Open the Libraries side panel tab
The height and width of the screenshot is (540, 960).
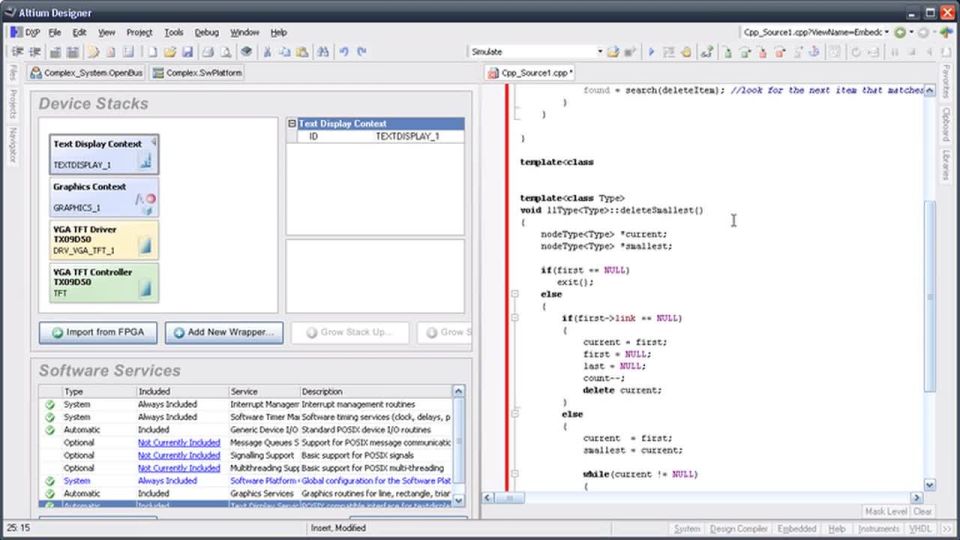coord(946,165)
